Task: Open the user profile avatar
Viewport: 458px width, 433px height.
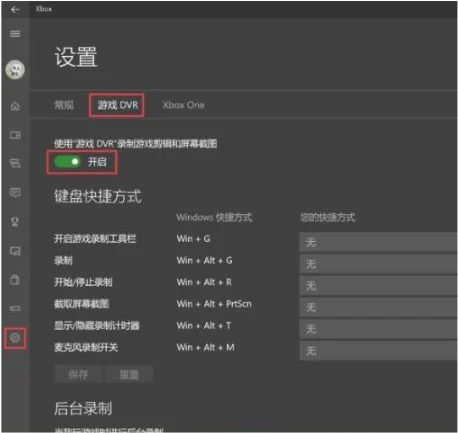Action: [15, 70]
